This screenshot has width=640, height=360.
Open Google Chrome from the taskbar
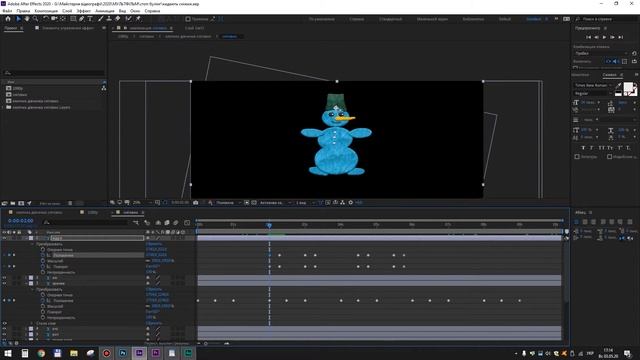coord(41,353)
